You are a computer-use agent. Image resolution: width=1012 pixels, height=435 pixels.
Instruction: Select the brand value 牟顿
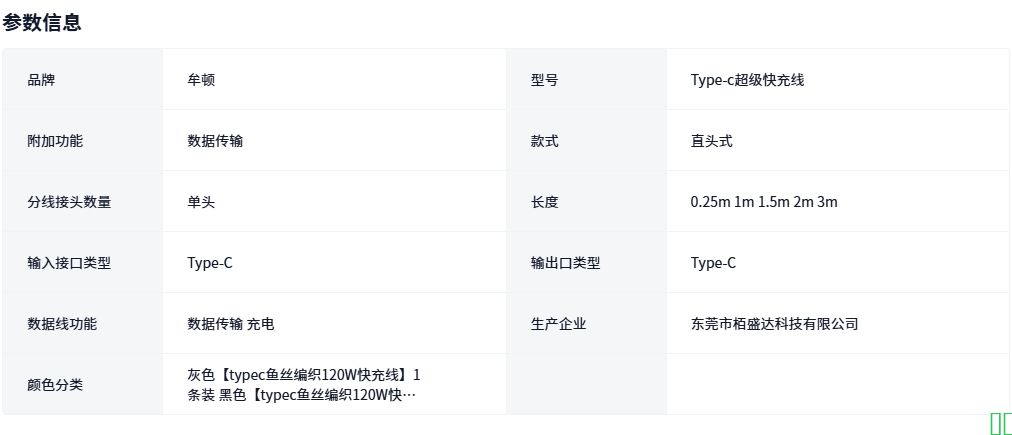(201, 80)
